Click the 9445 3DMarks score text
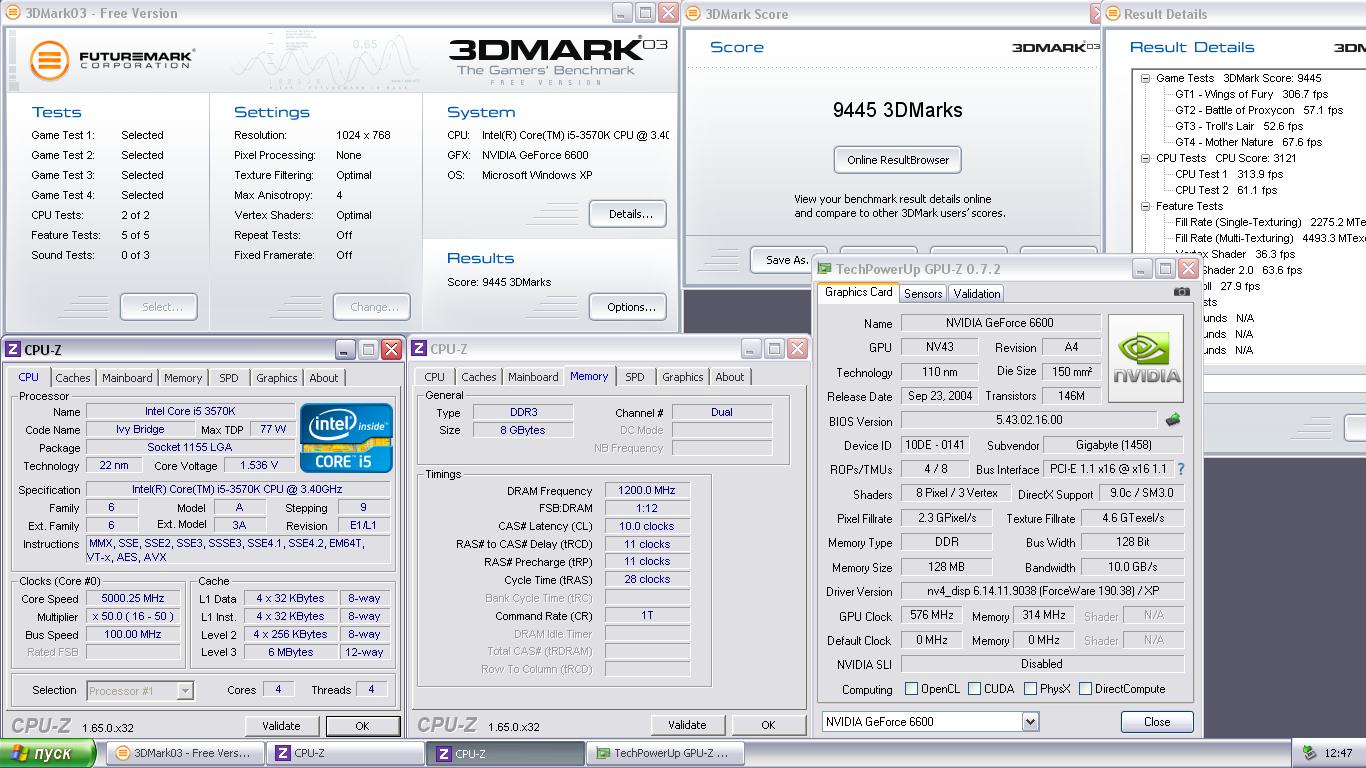 tap(897, 110)
